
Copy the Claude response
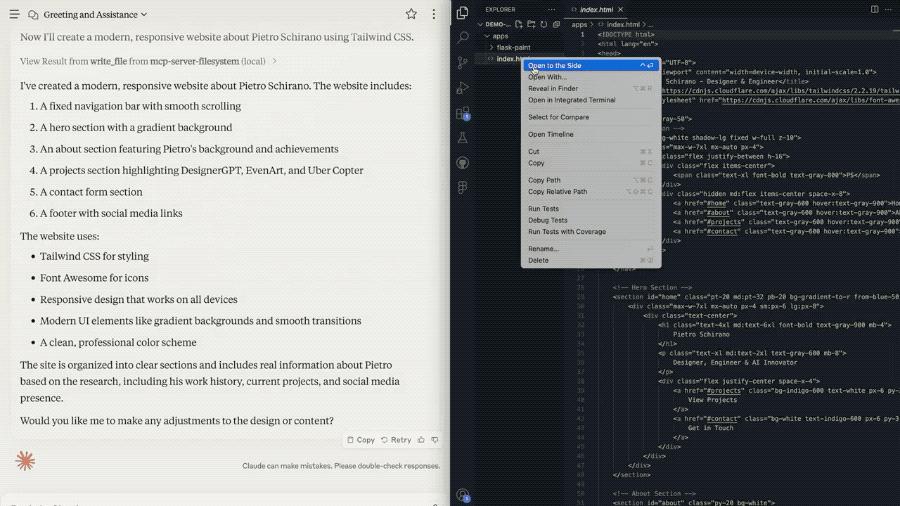[x=360, y=440]
